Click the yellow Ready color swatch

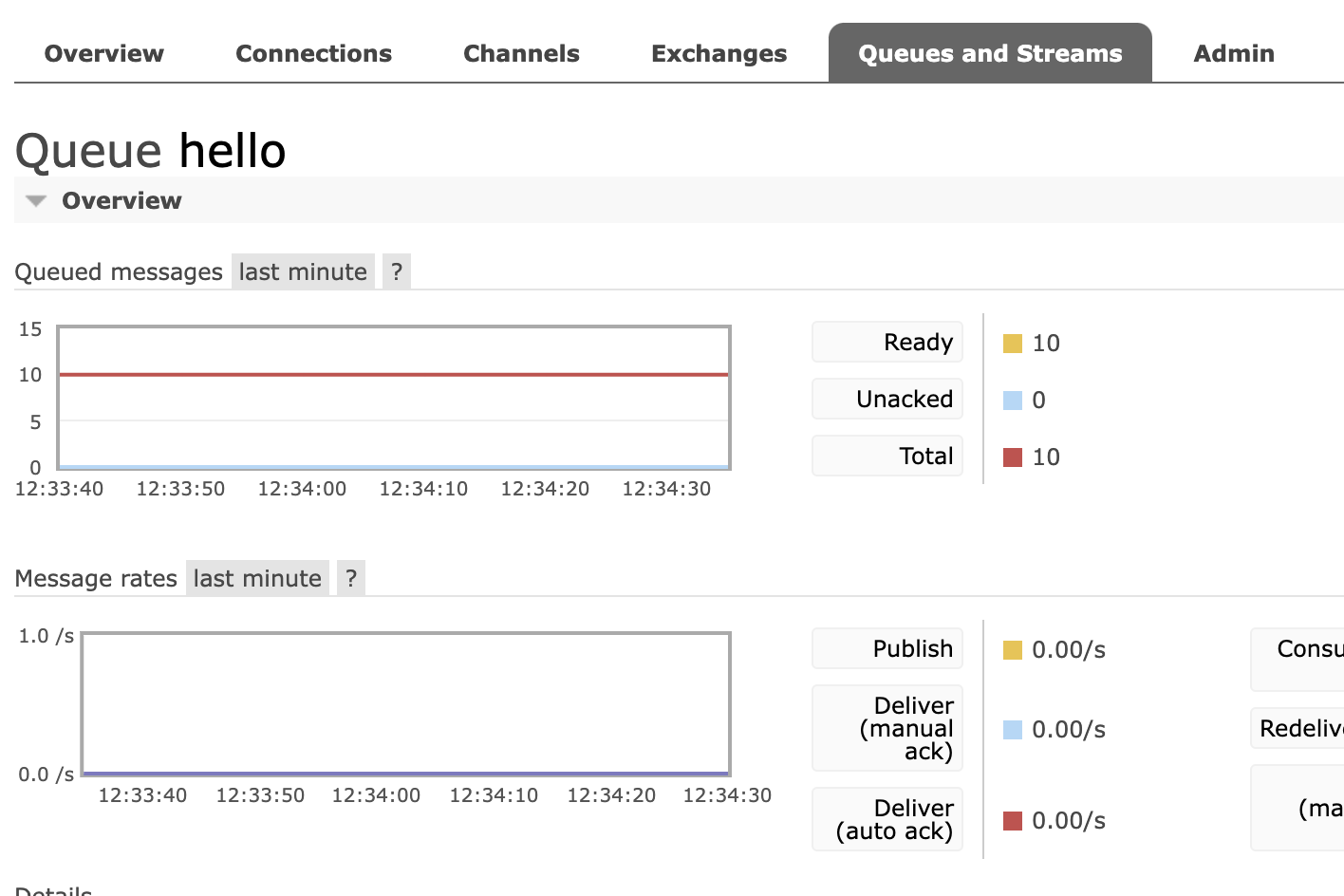click(x=1013, y=344)
